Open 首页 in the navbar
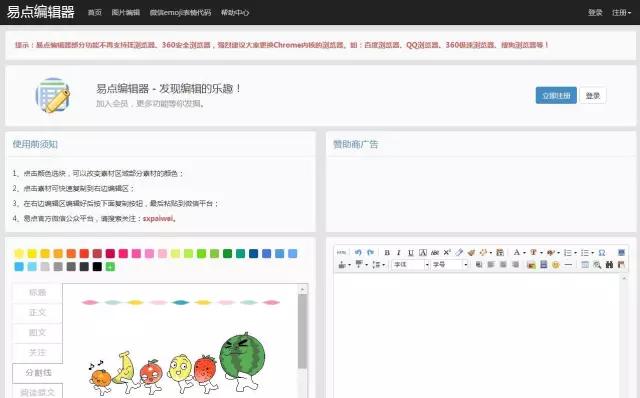 point(95,13)
